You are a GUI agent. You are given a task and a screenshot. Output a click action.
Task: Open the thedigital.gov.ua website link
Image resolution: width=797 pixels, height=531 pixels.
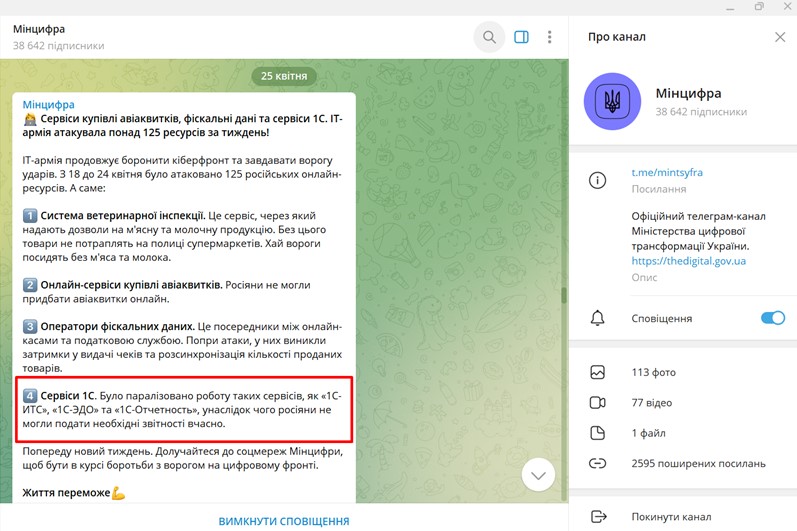pyautogui.click(x=688, y=261)
